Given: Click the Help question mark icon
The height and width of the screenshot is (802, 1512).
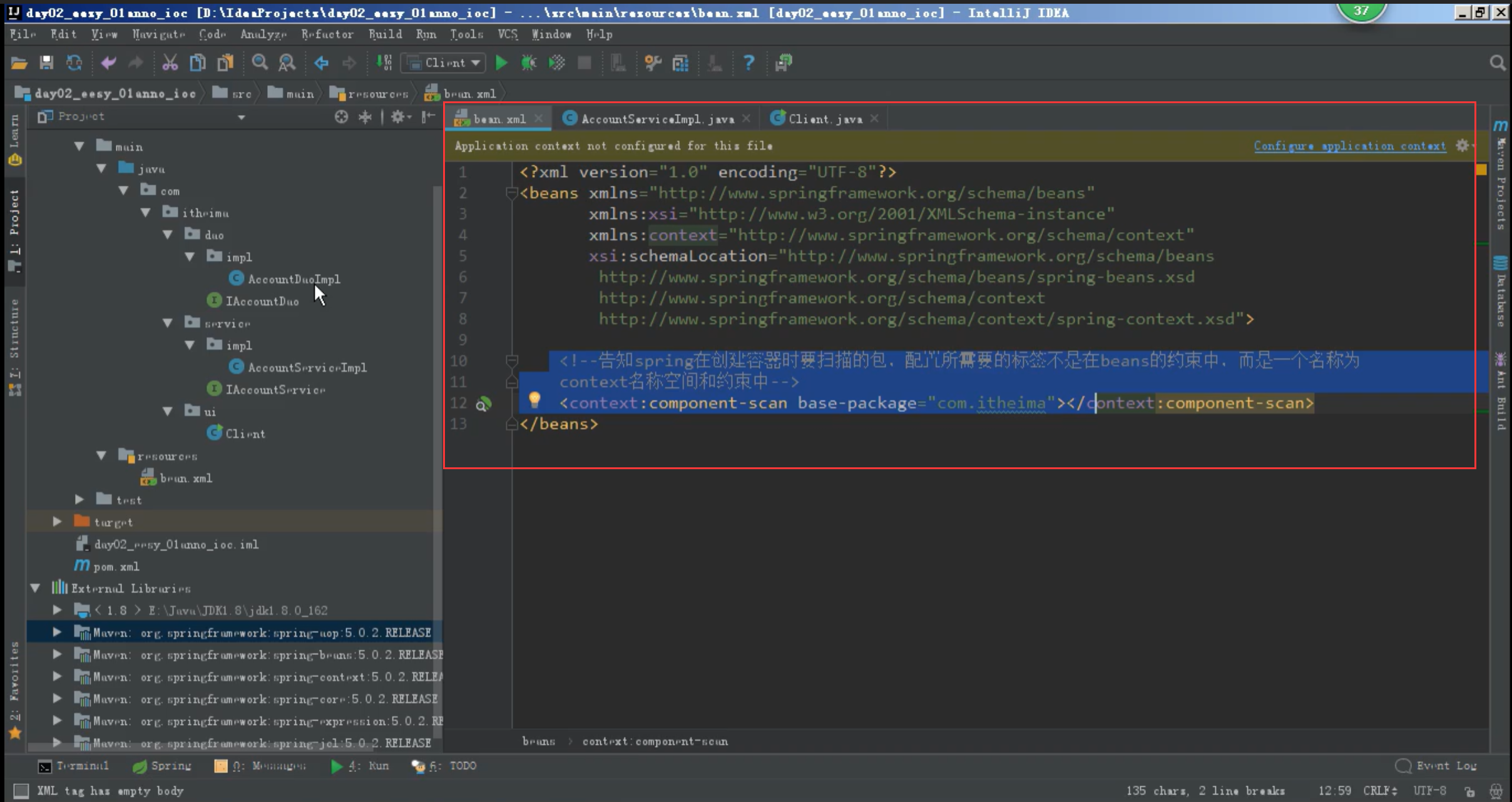Looking at the screenshot, I should click(x=748, y=63).
